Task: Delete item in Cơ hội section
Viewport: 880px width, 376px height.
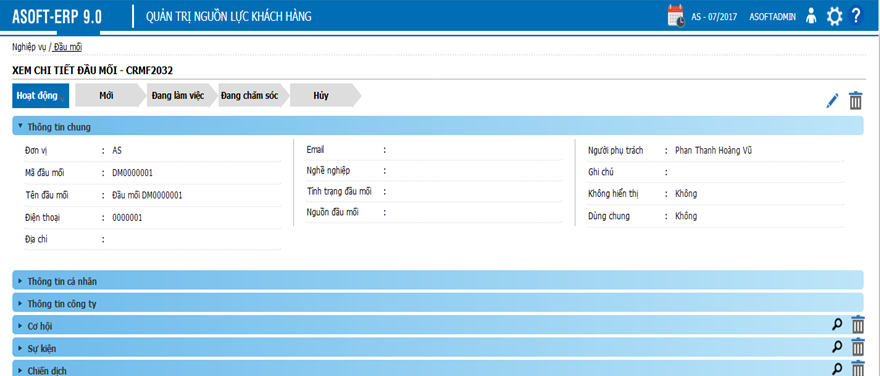Action: pos(858,325)
